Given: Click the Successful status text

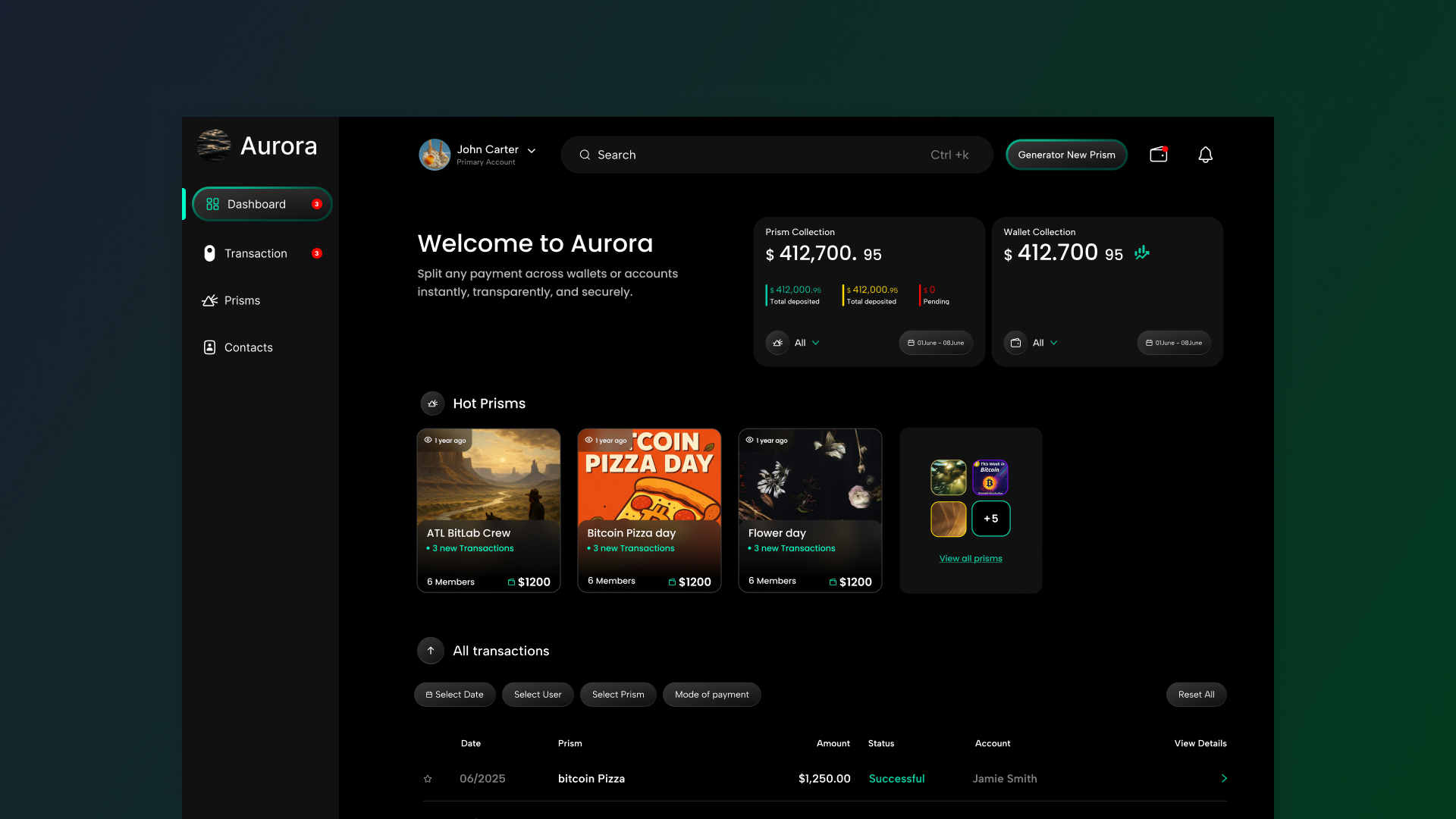Looking at the screenshot, I should [x=896, y=779].
